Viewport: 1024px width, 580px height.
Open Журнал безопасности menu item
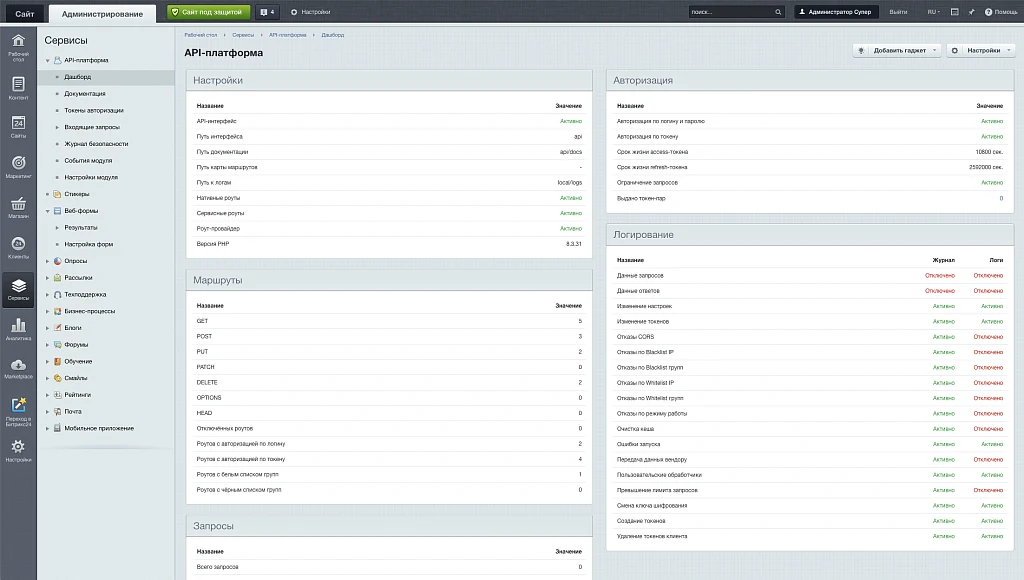point(96,144)
